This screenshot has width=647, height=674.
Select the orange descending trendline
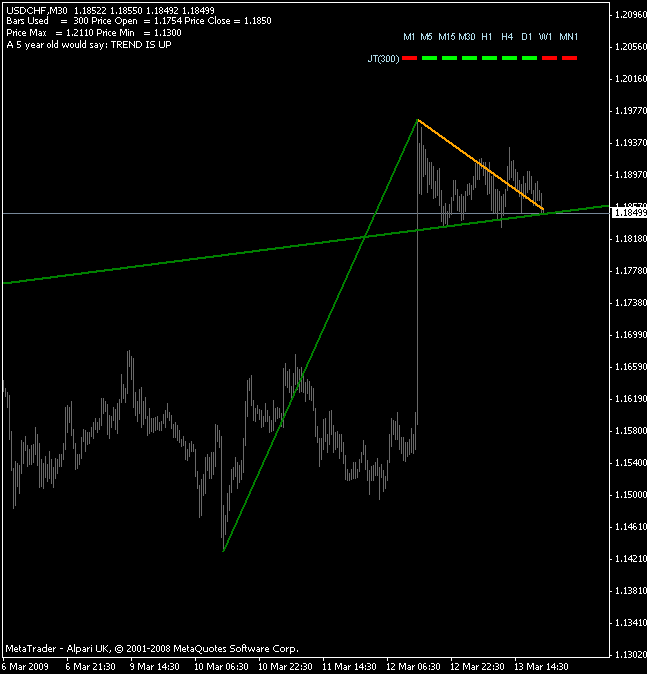481,165
